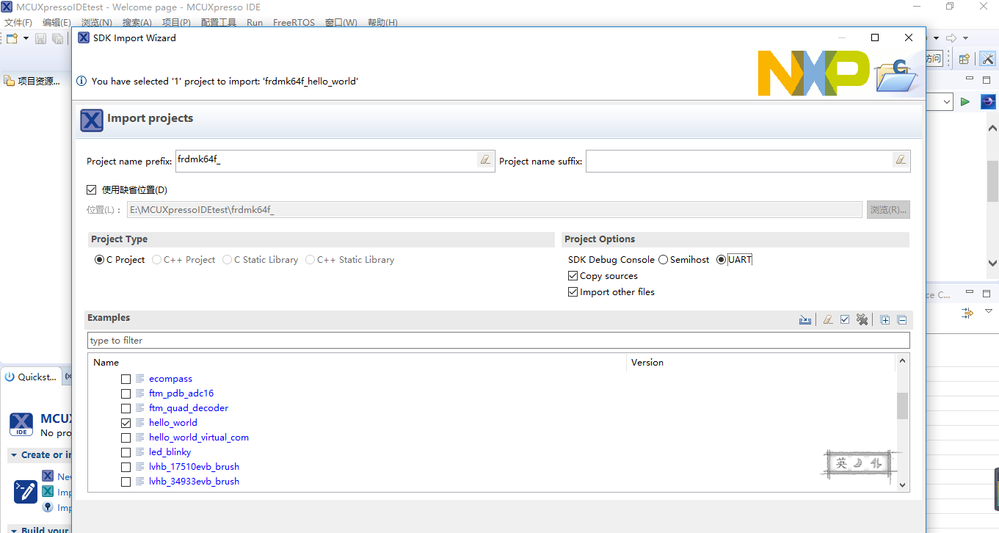The width and height of the screenshot is (999, 533).
Task: Click the led_blinky example name
Action: 170,451
